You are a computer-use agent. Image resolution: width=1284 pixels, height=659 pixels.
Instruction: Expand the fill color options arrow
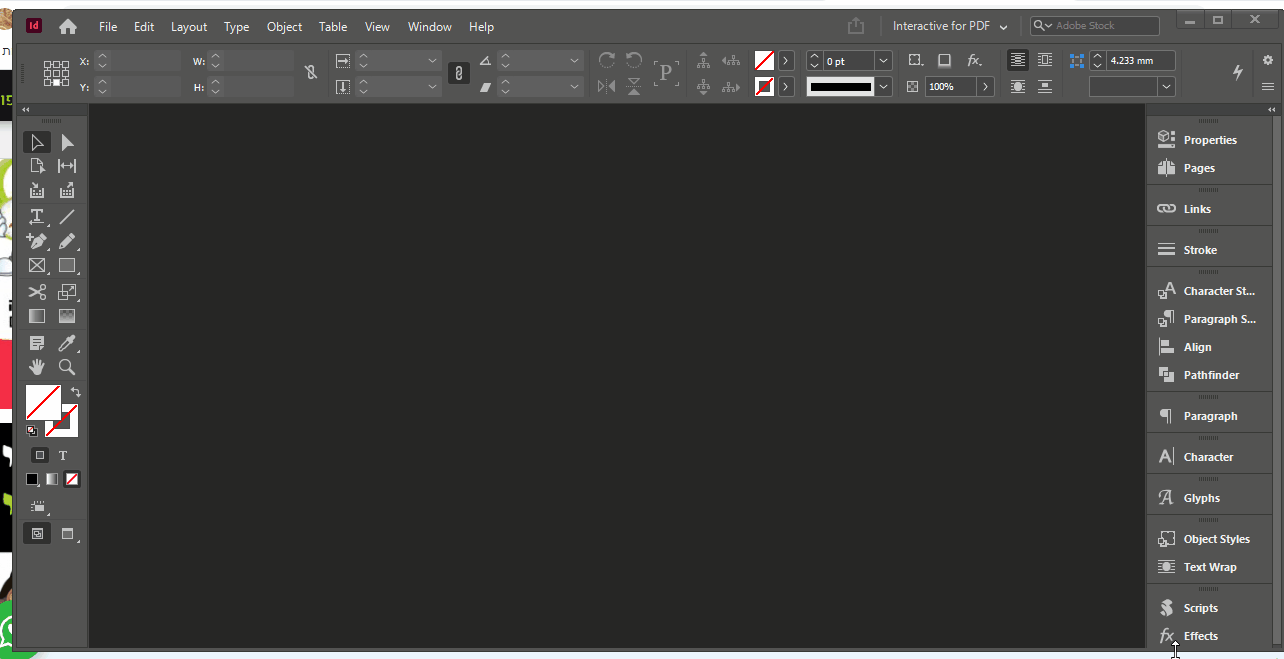coord(786,61)
